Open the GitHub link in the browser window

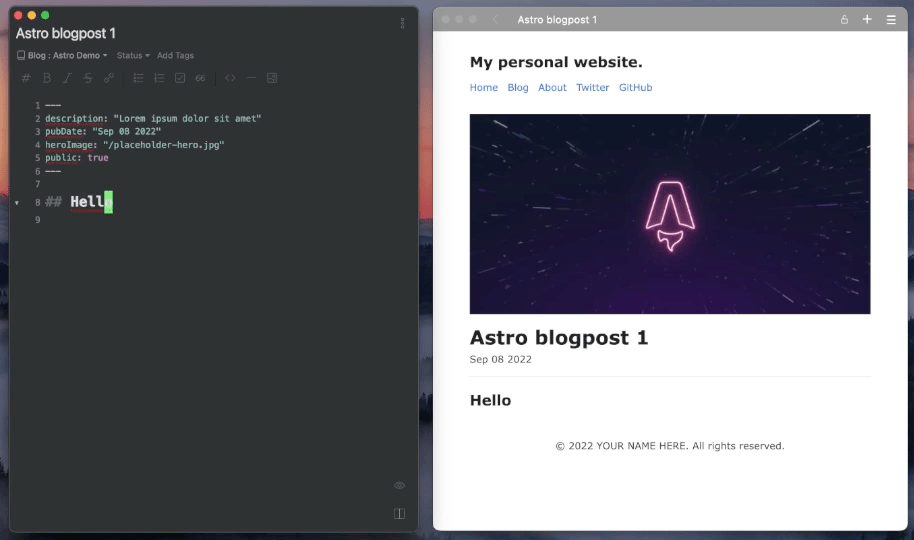pyautogui.click(x=635, y=87)
